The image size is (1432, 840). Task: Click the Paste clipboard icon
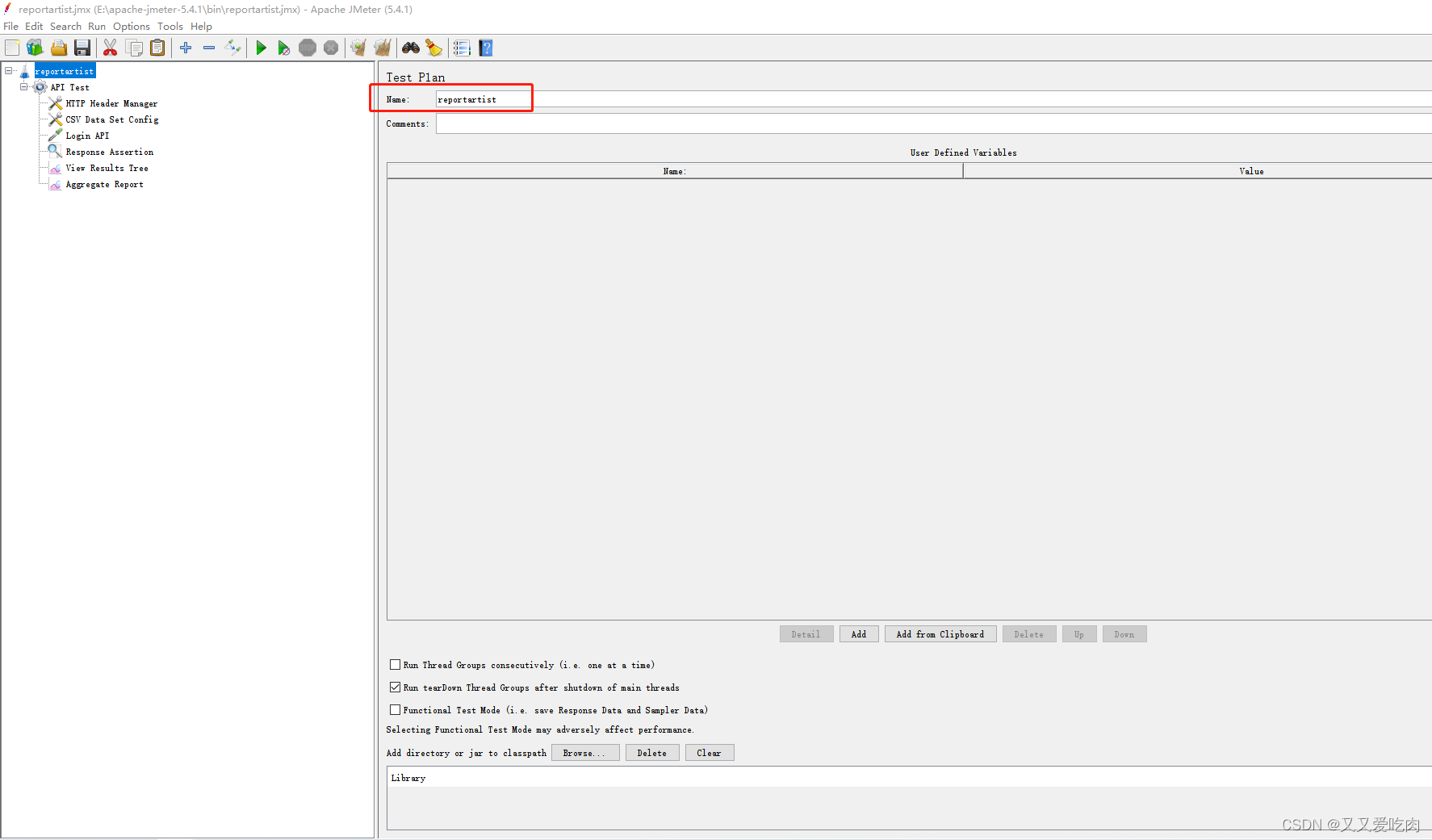click(158, 48)
